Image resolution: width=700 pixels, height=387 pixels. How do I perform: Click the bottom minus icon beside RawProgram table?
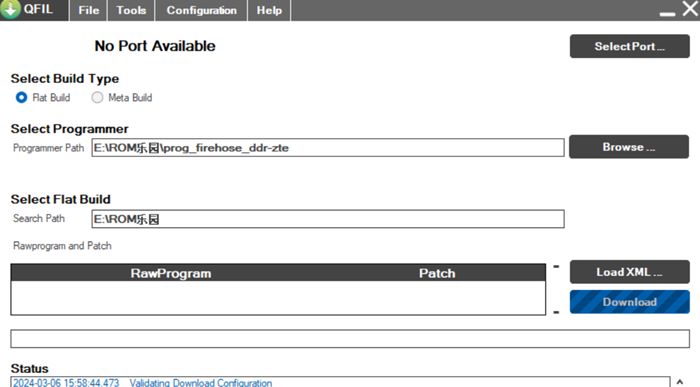tap(556, 312)
